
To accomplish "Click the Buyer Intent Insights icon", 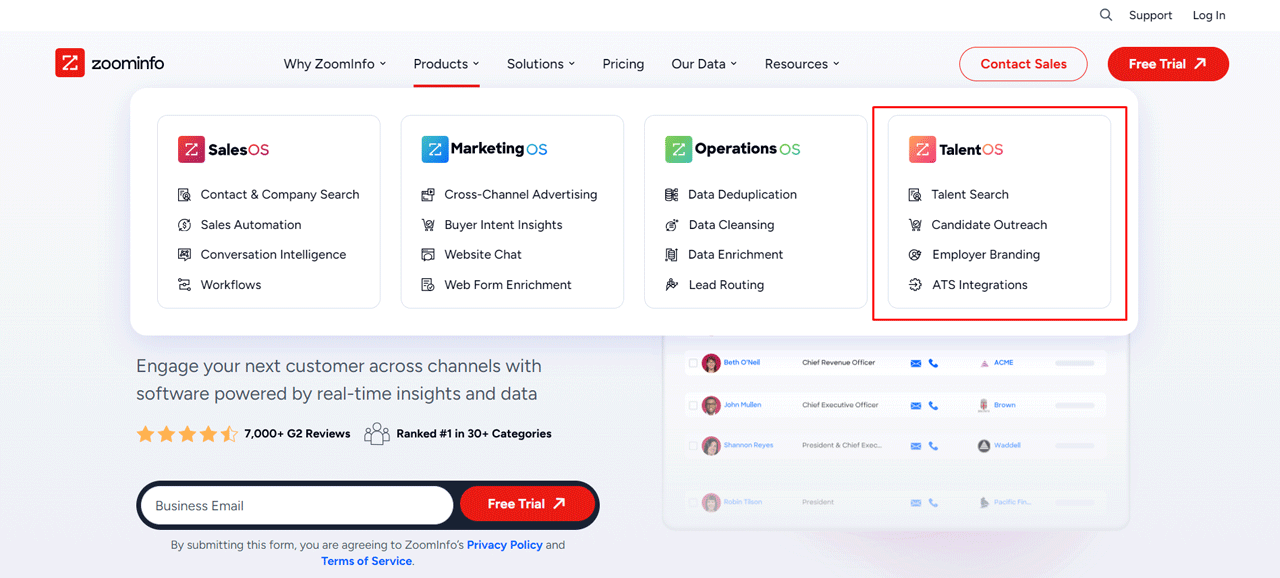I will point(427,224).
